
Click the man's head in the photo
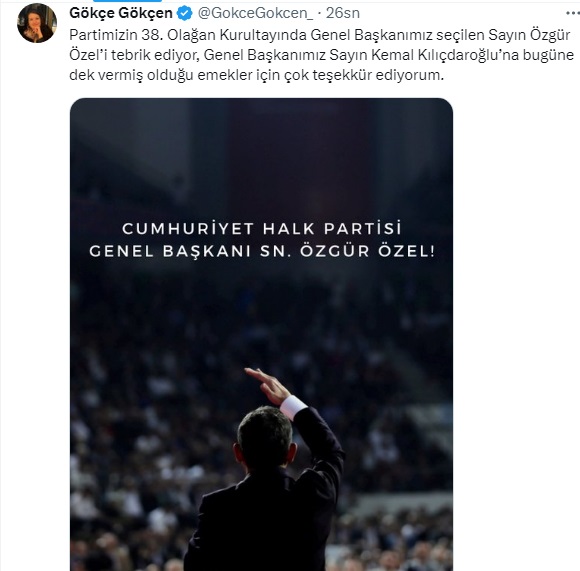coord(265,438)
